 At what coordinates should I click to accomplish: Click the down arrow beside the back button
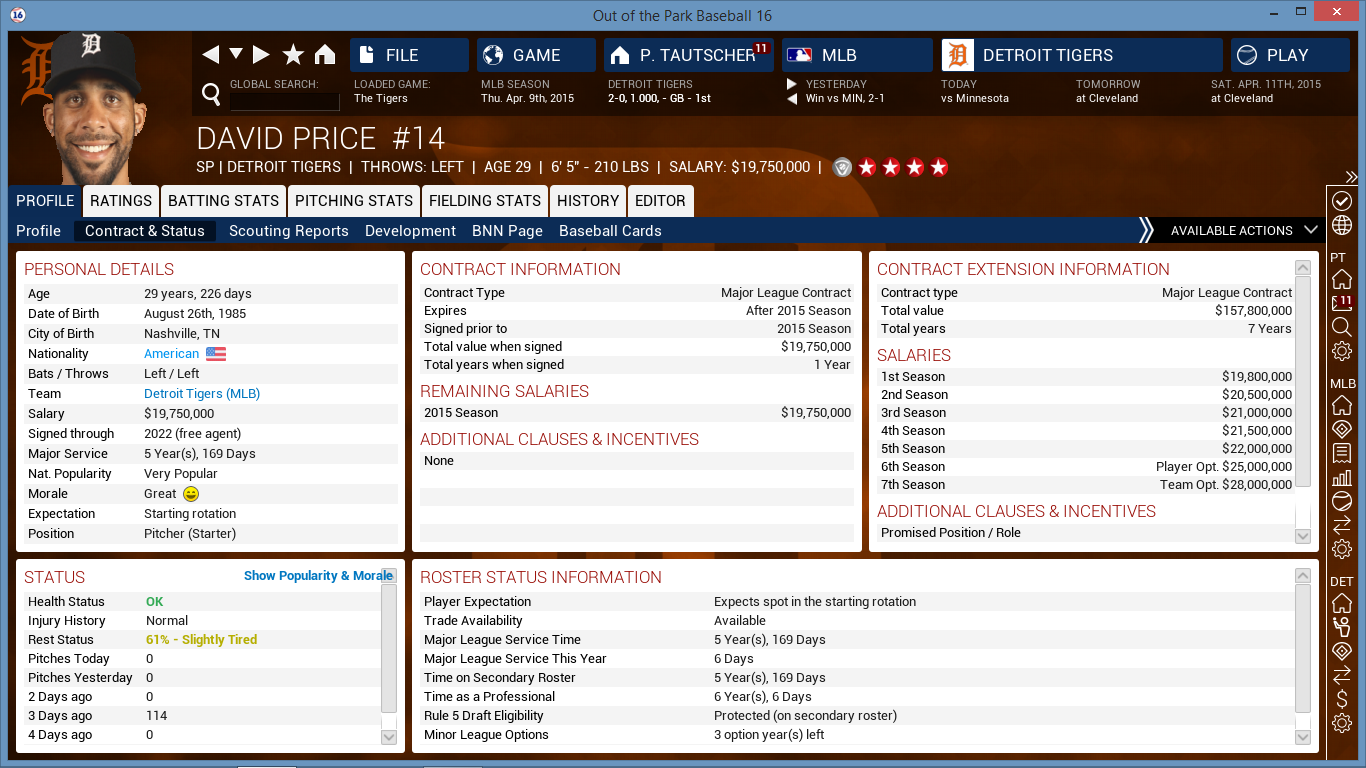[237, 55]
